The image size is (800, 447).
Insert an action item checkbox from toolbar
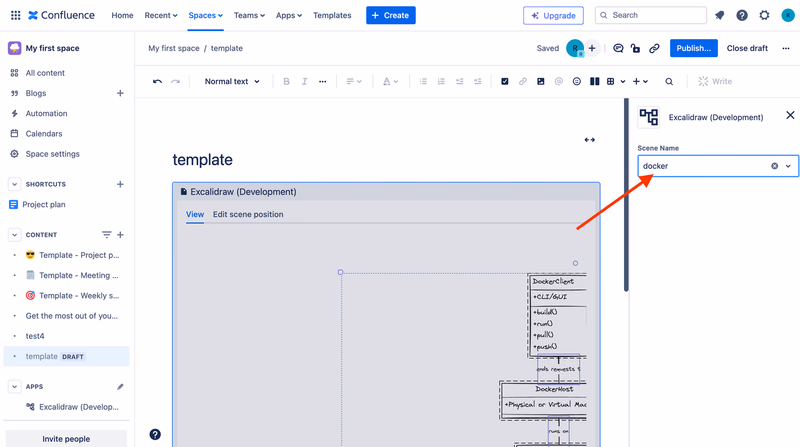[505, 81]
